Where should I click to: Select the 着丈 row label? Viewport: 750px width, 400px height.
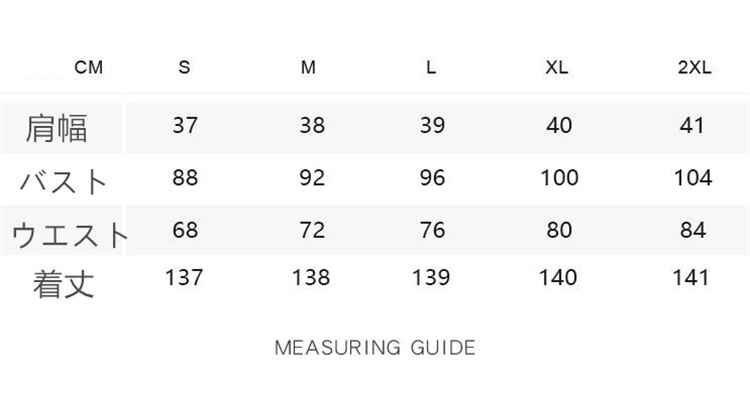[63, 283]
